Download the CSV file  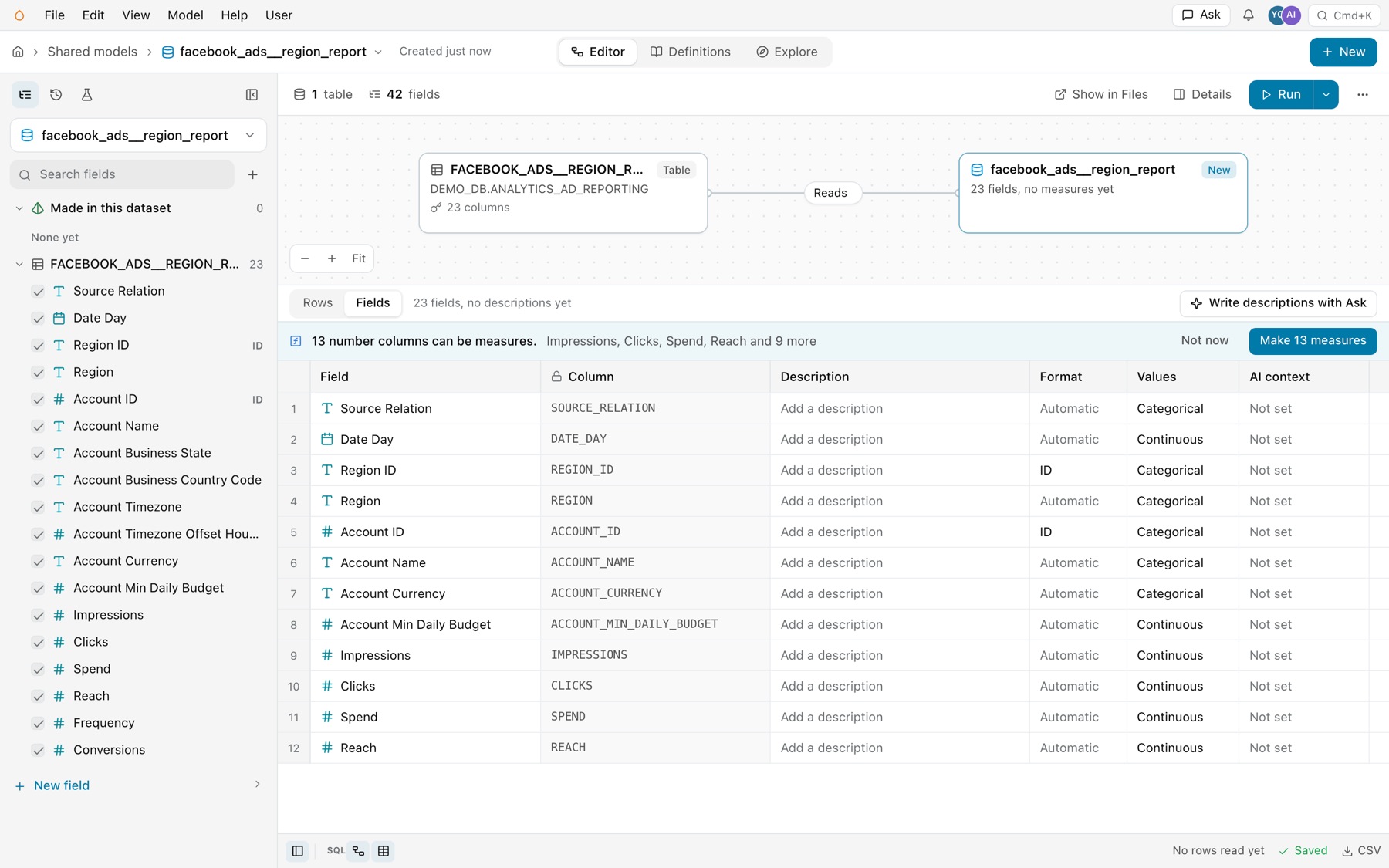pyautogui.click(x=1361, y=850)
